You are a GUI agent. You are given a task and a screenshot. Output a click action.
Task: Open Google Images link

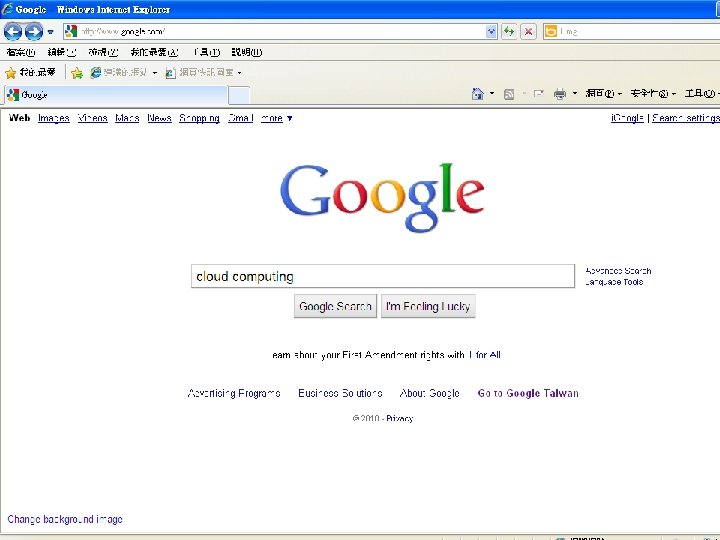point(54,118)
